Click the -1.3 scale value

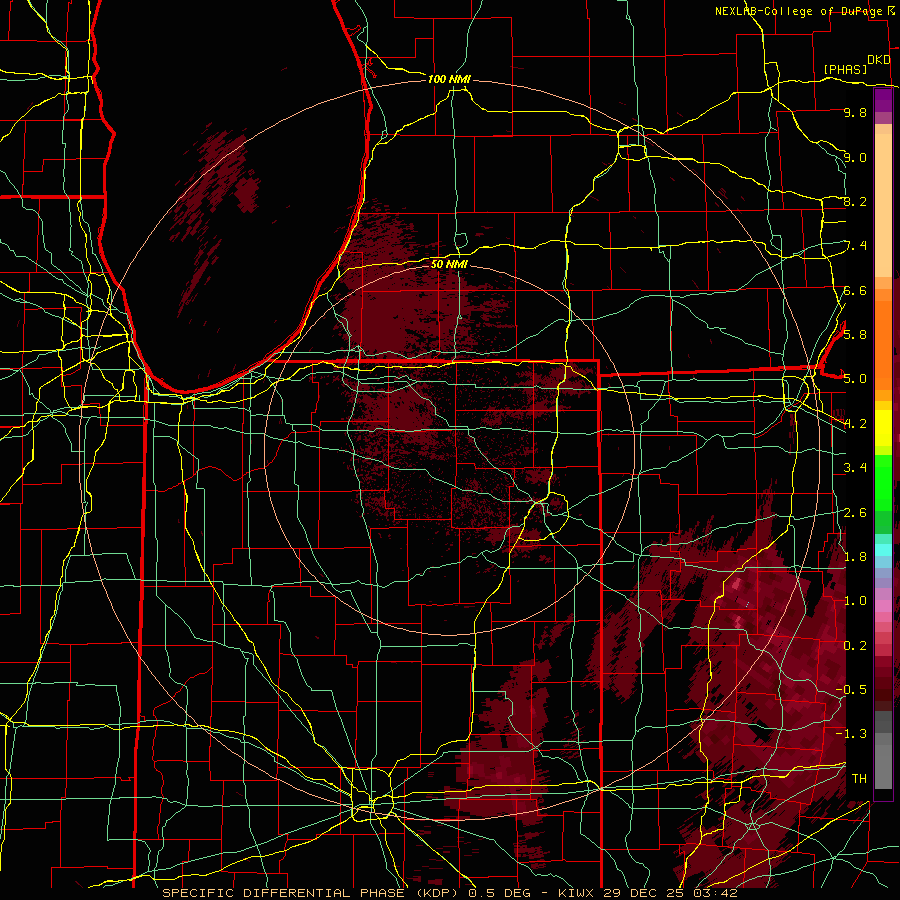[x=851, y=734]
